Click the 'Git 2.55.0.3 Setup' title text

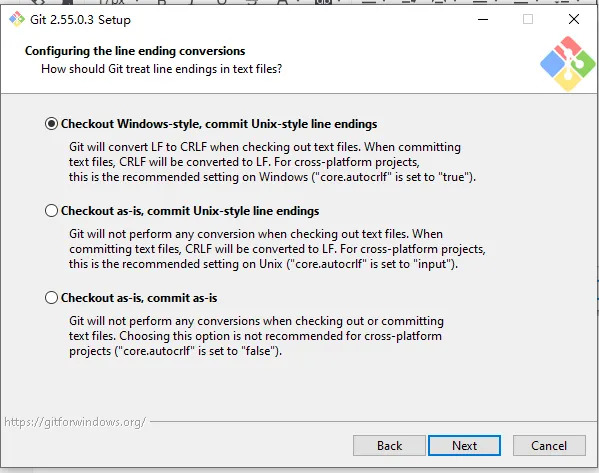tap(80, 19)
